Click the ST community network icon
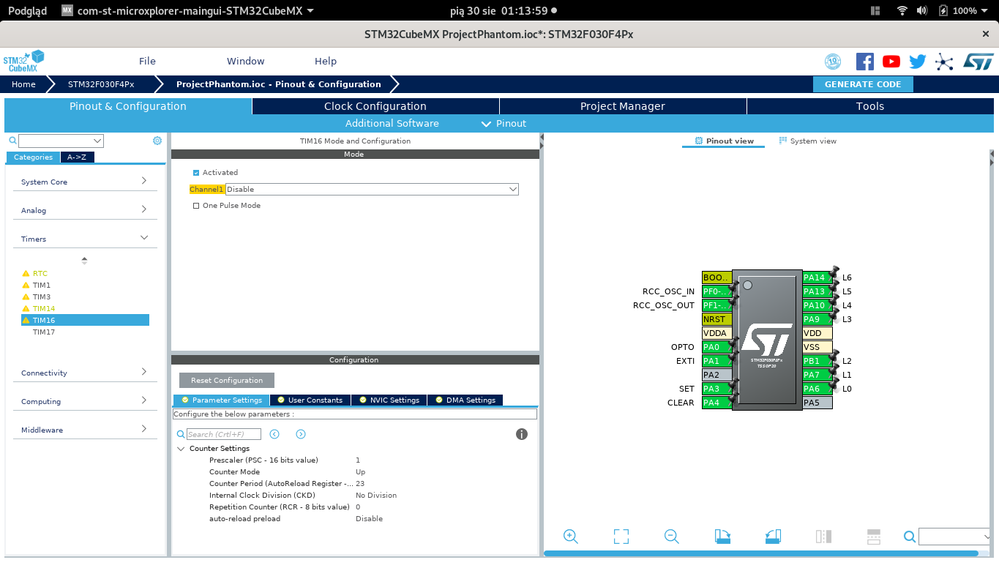Image resolution: width=999 pixels, height=563 pixels. click(x=944, y=62)
